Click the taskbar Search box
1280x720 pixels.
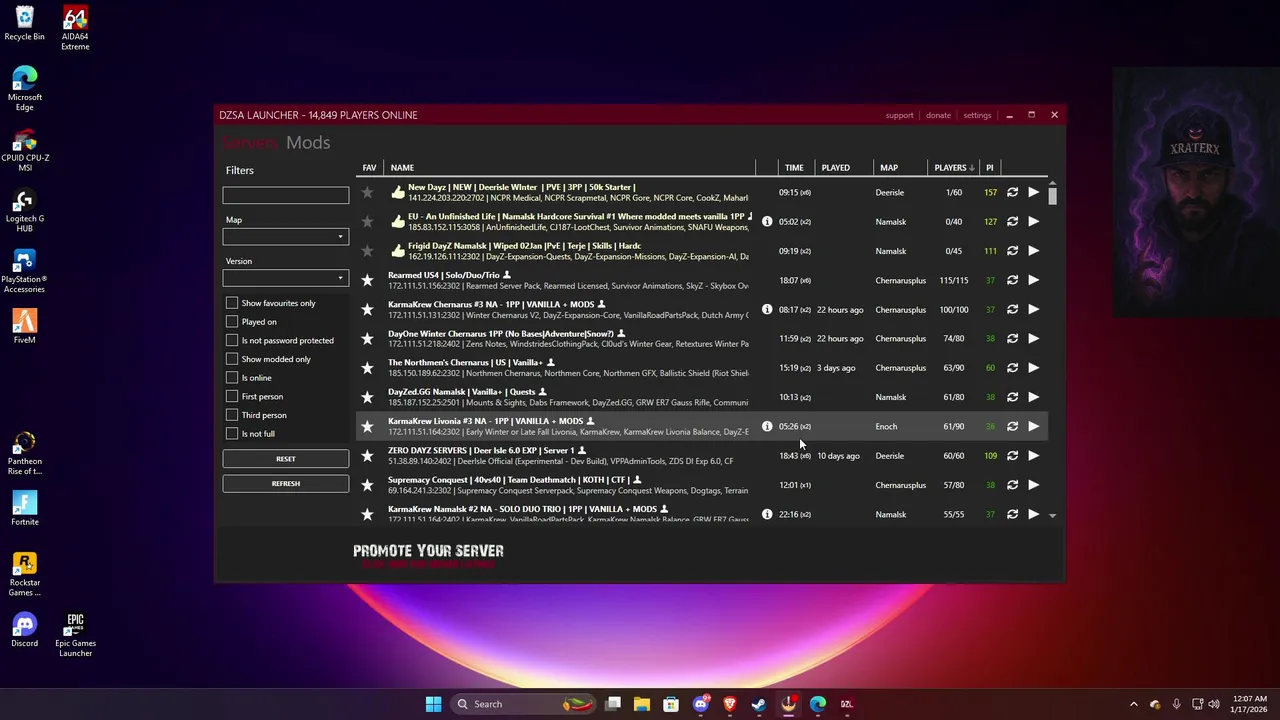525,704
